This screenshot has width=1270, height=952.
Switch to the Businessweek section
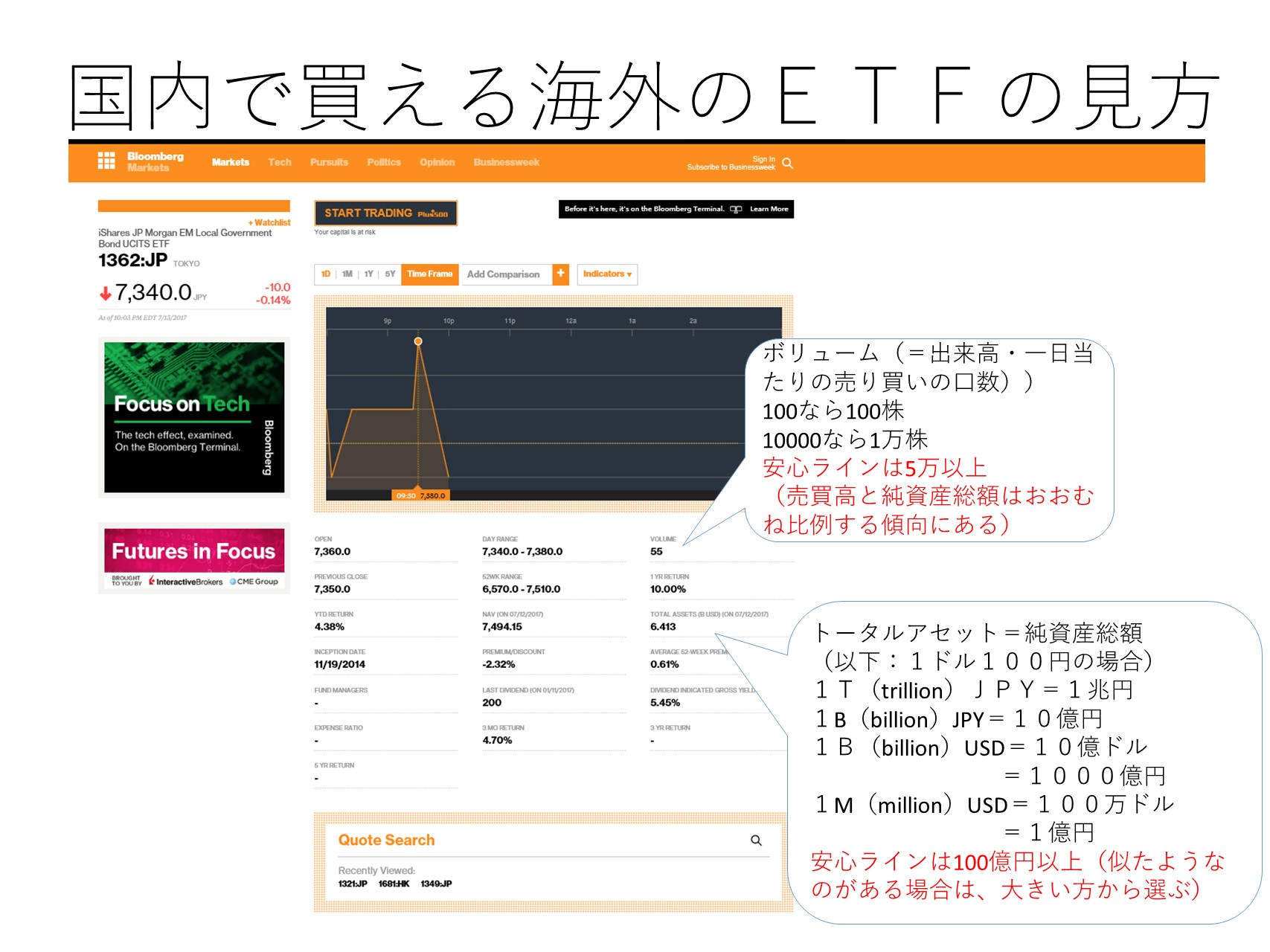coord(506,162)
